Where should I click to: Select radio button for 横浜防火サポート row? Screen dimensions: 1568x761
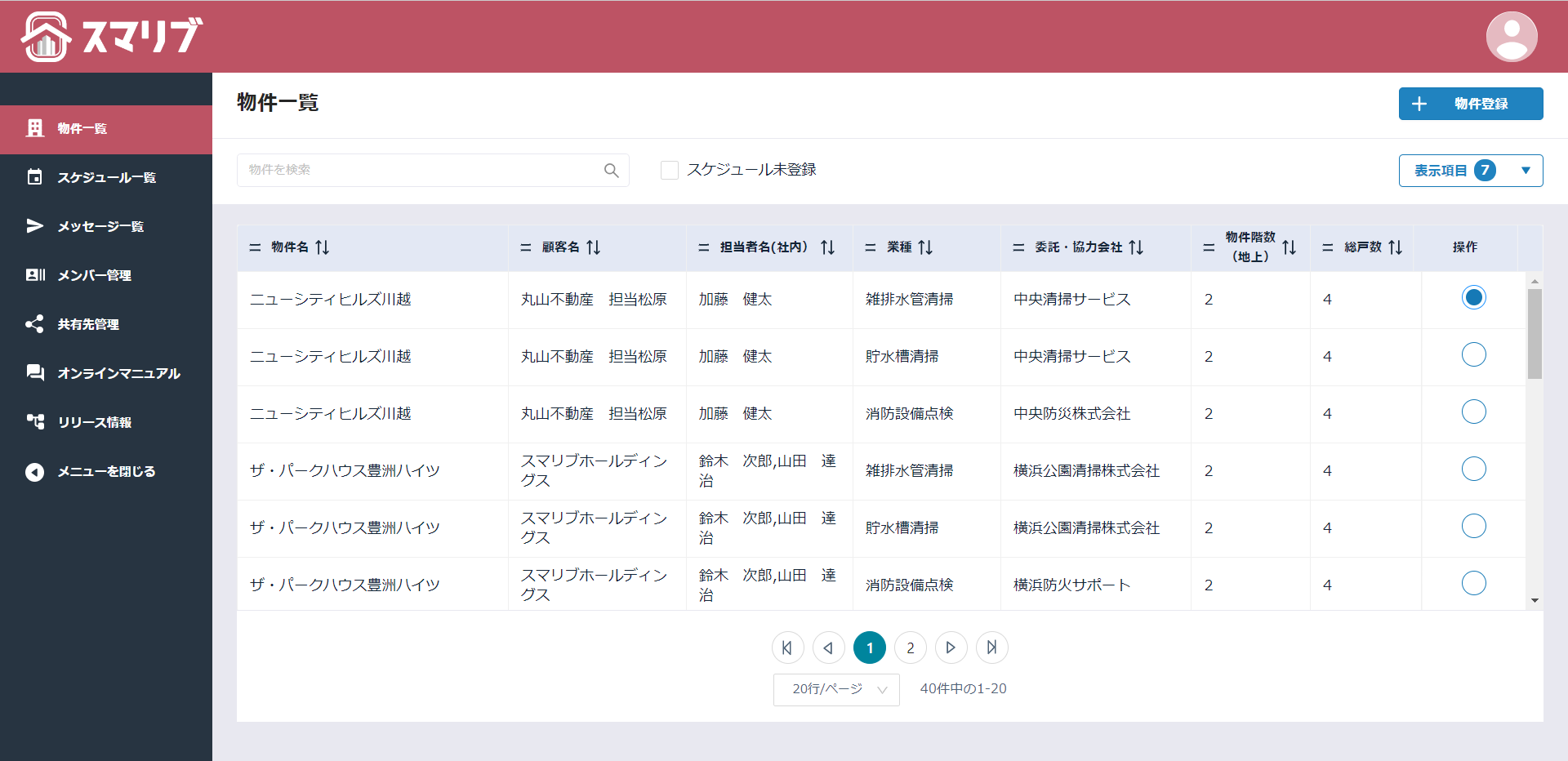1473,583
